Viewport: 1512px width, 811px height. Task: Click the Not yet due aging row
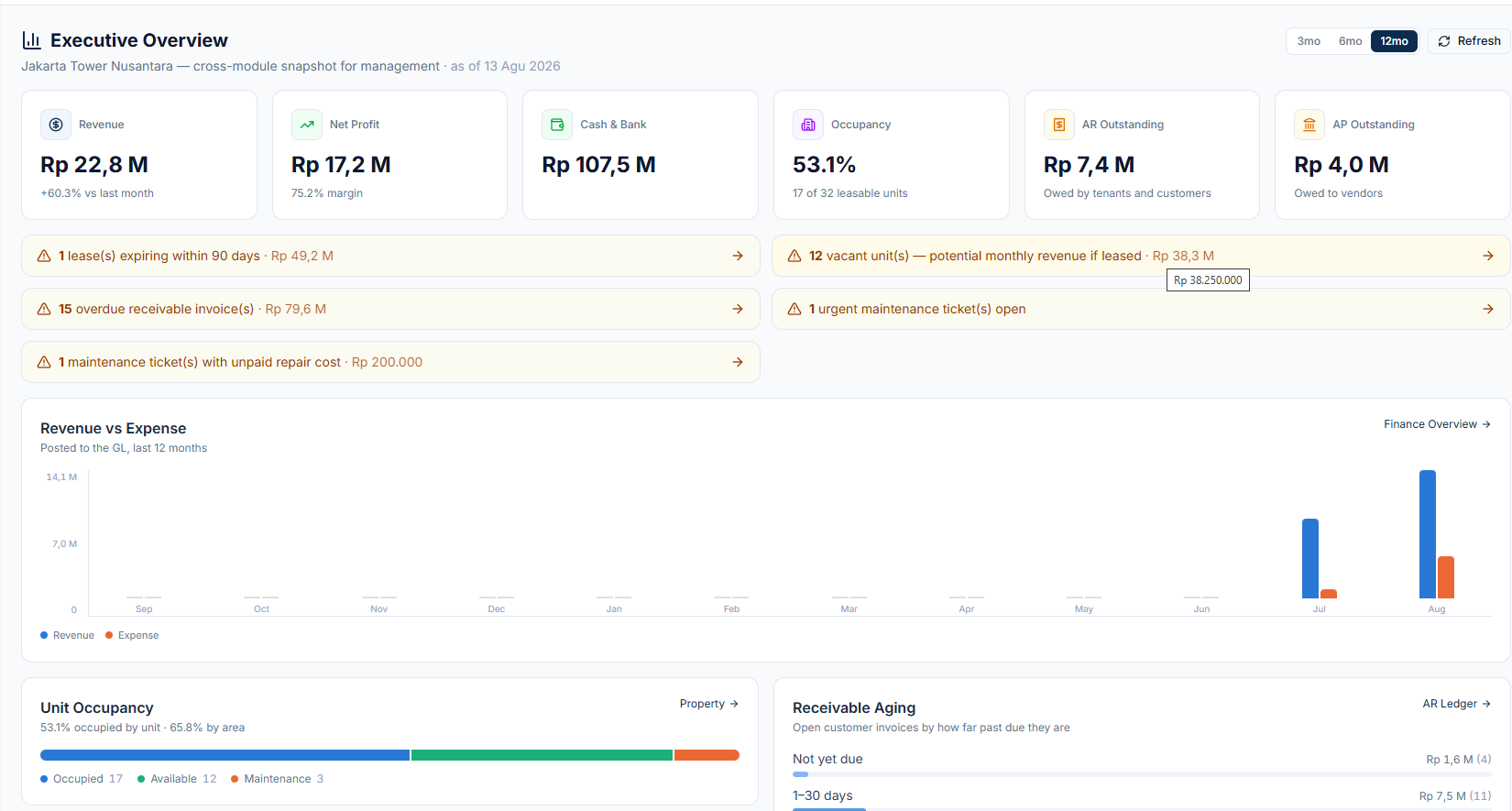[1142, 764]
